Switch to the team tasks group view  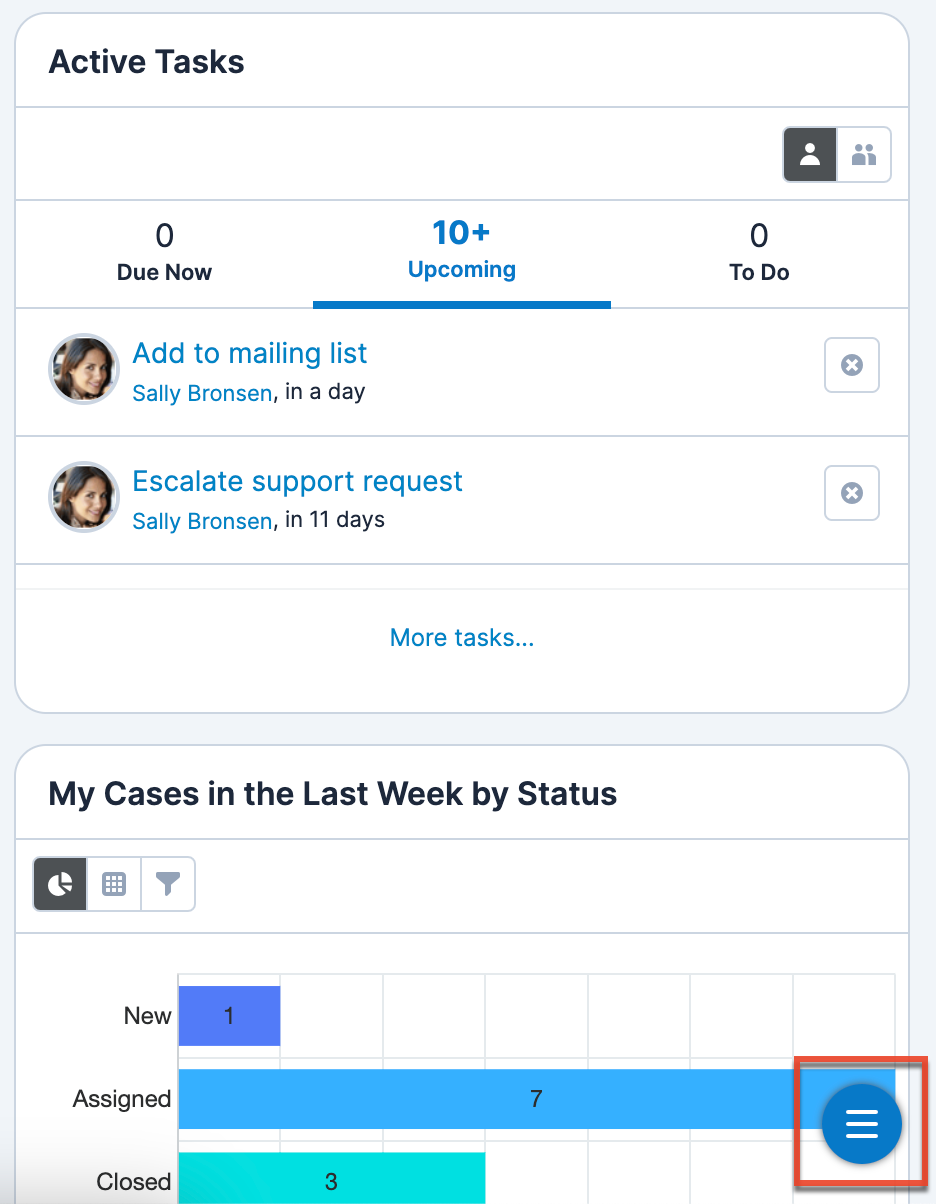[863, 154]
